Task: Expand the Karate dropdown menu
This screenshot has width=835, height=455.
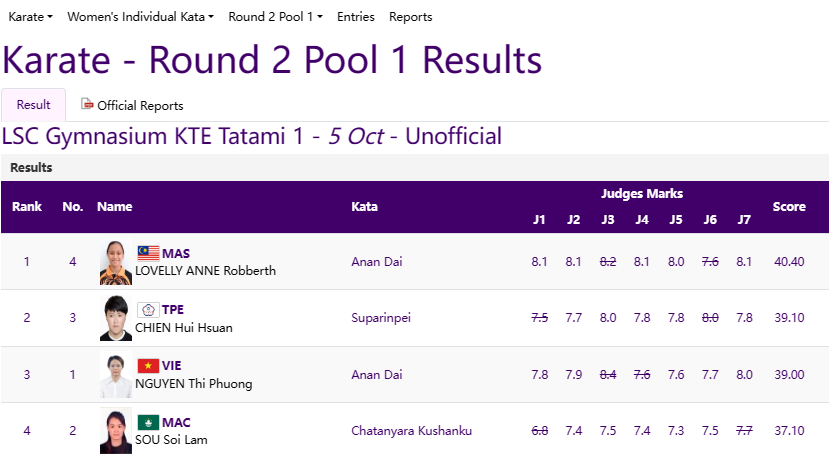Action: [30, 17]
